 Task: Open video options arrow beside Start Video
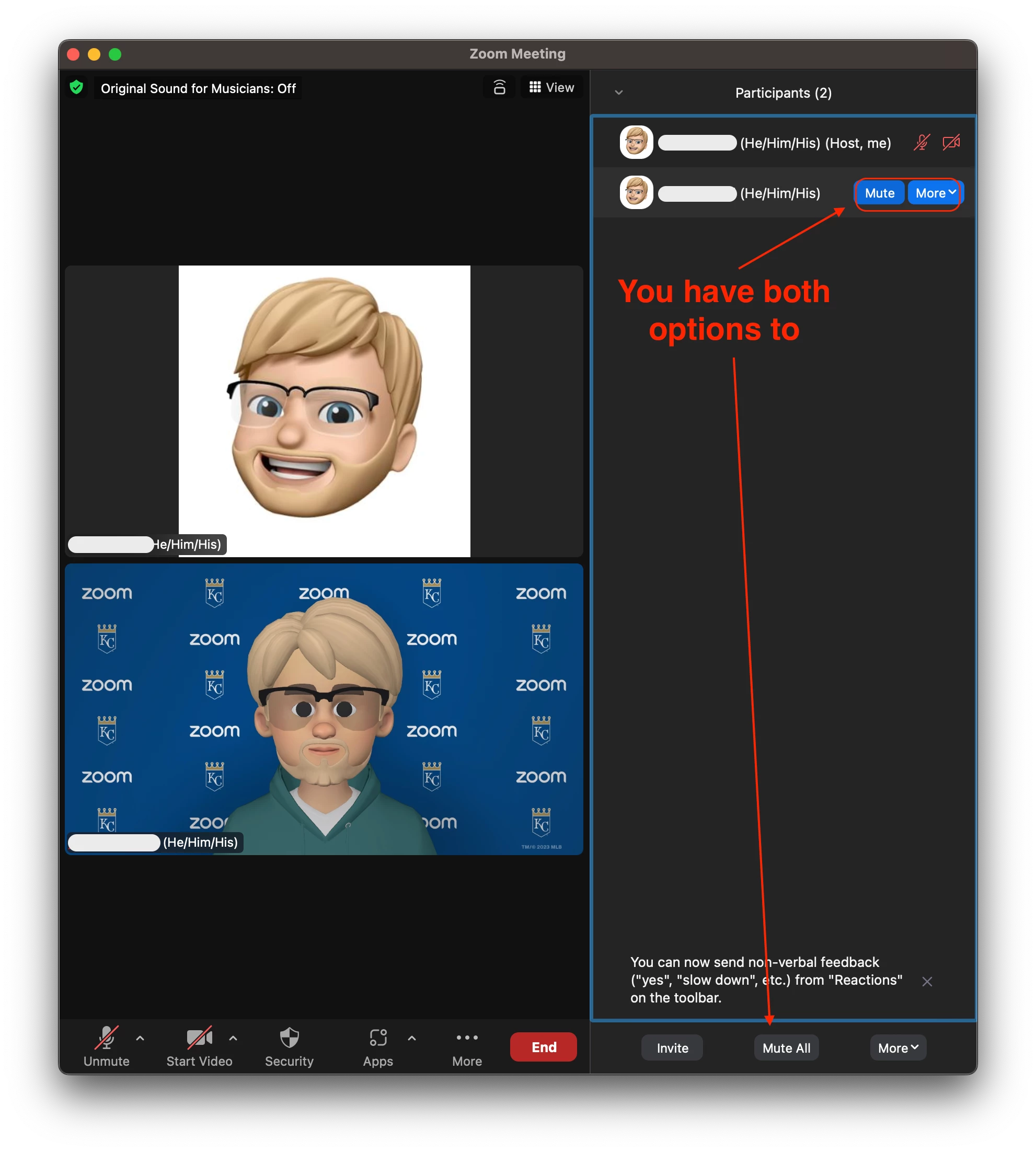click(x=233, y=1038)
